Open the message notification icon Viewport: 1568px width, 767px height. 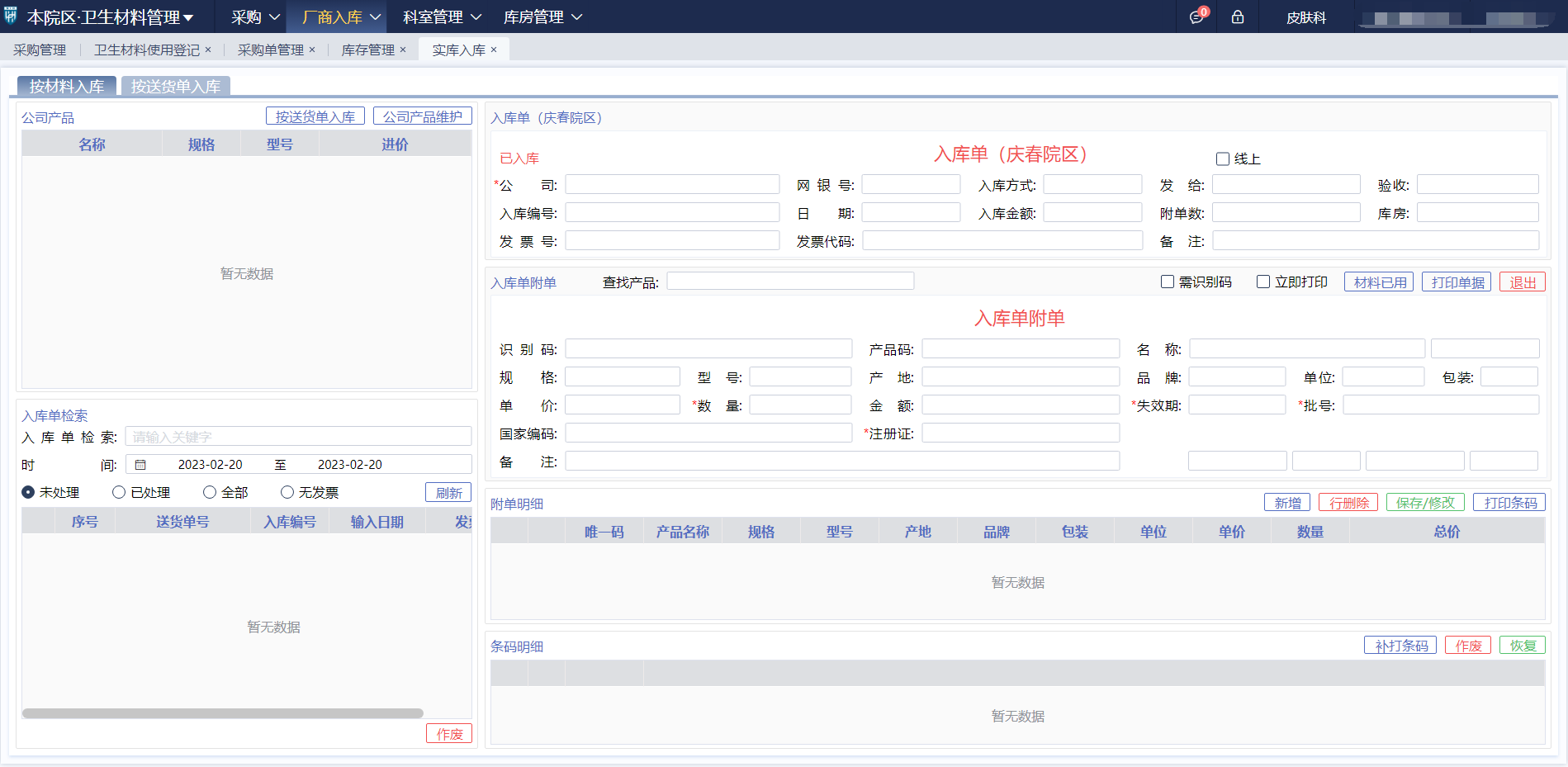click(x=1196, y=17)
